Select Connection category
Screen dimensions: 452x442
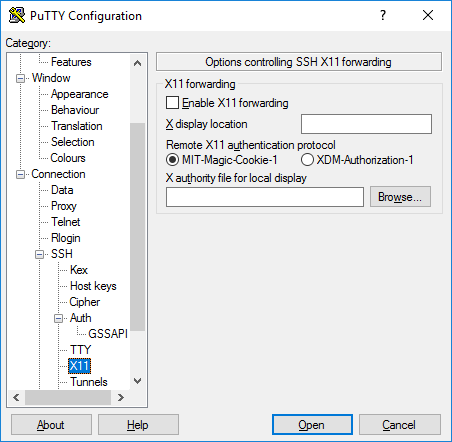pos(58,174)
